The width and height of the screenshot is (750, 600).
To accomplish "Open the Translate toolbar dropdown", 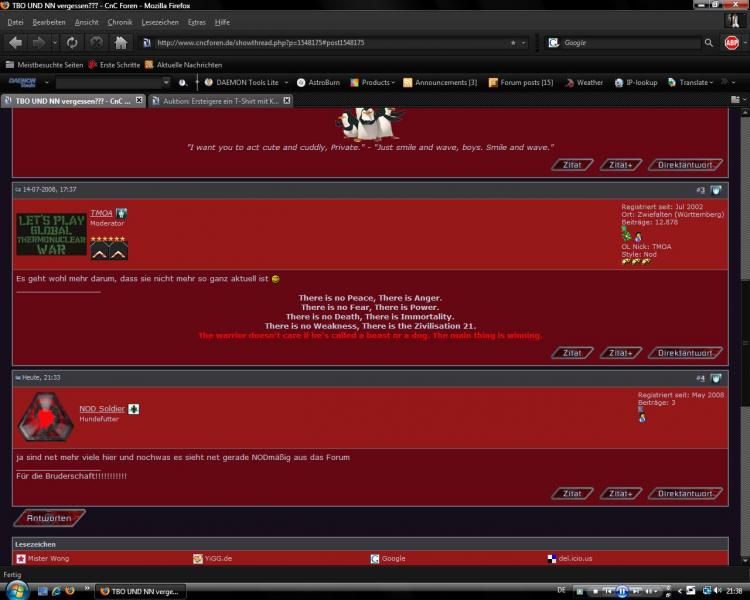I will (691, 82).
